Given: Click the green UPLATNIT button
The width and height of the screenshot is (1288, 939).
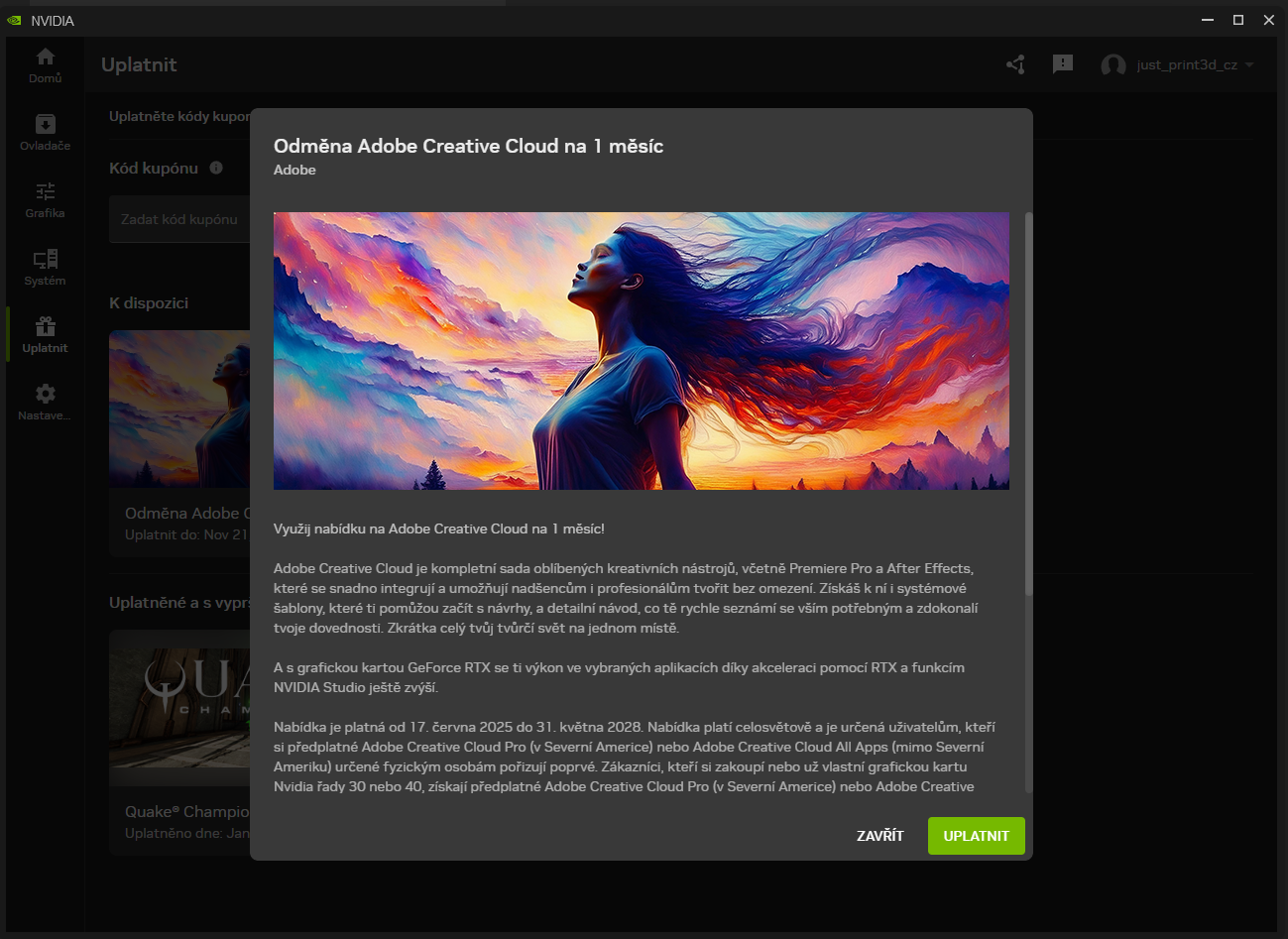Looking at the screenshot, I should (x=977, y=836).
